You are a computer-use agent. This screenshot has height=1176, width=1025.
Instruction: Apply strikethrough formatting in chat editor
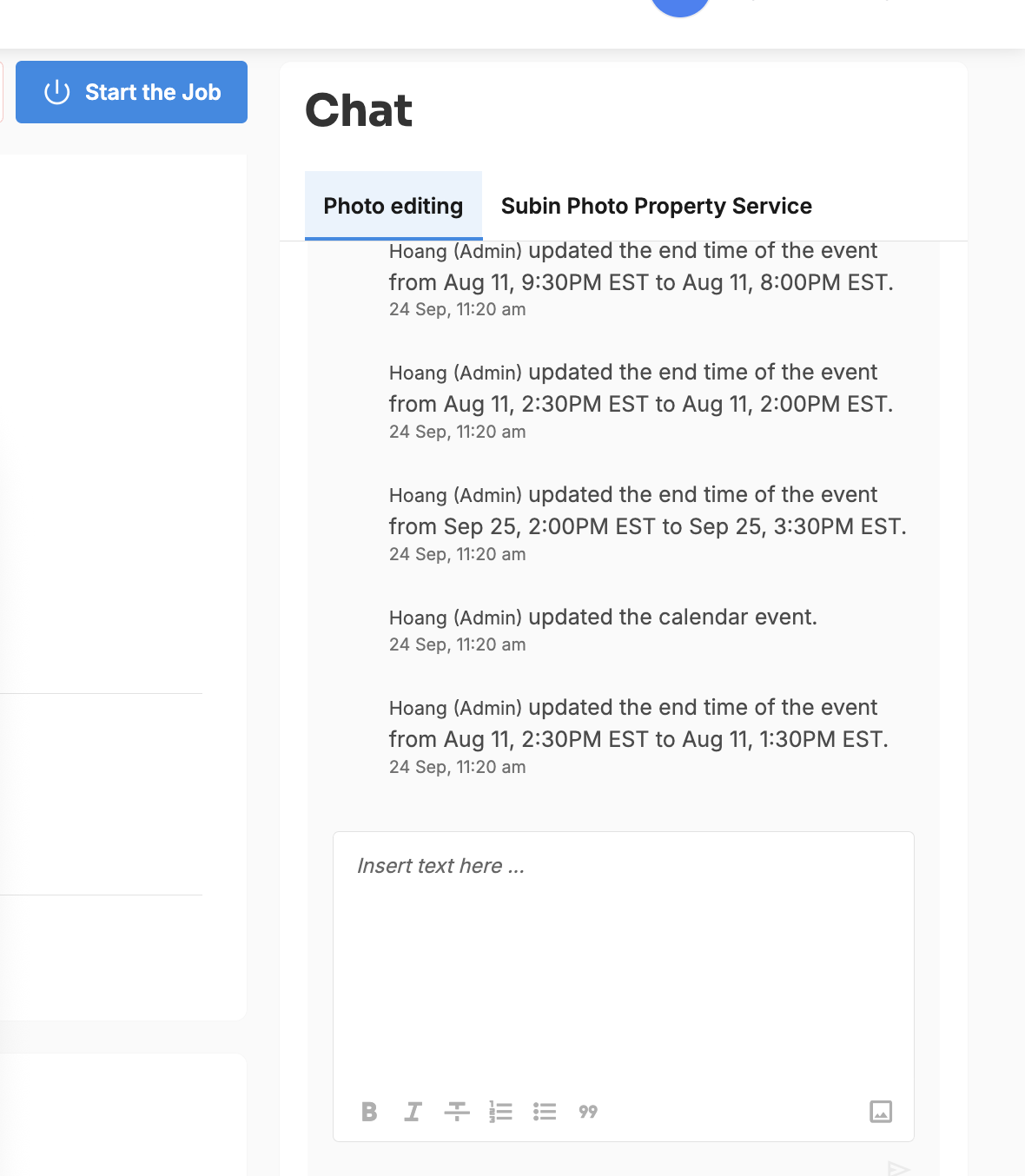coord(457,1112)
